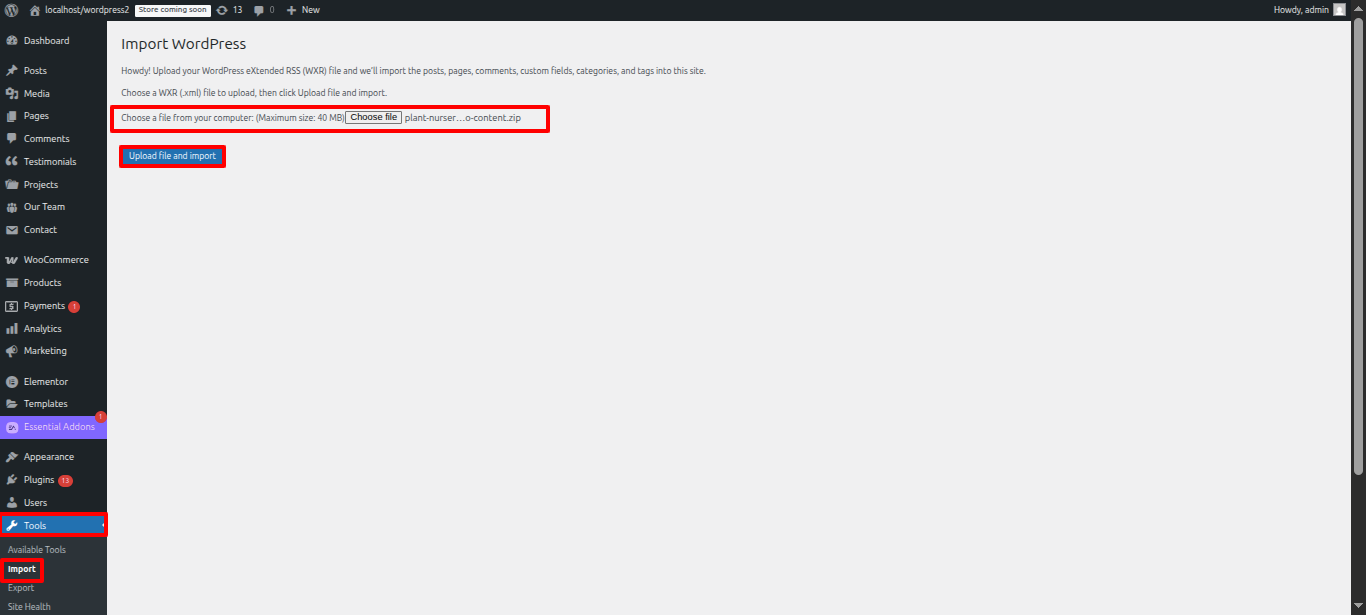Screen dimensions: 1366x615
Task: Open the Plugins menu item
Action: pos(39,480)
